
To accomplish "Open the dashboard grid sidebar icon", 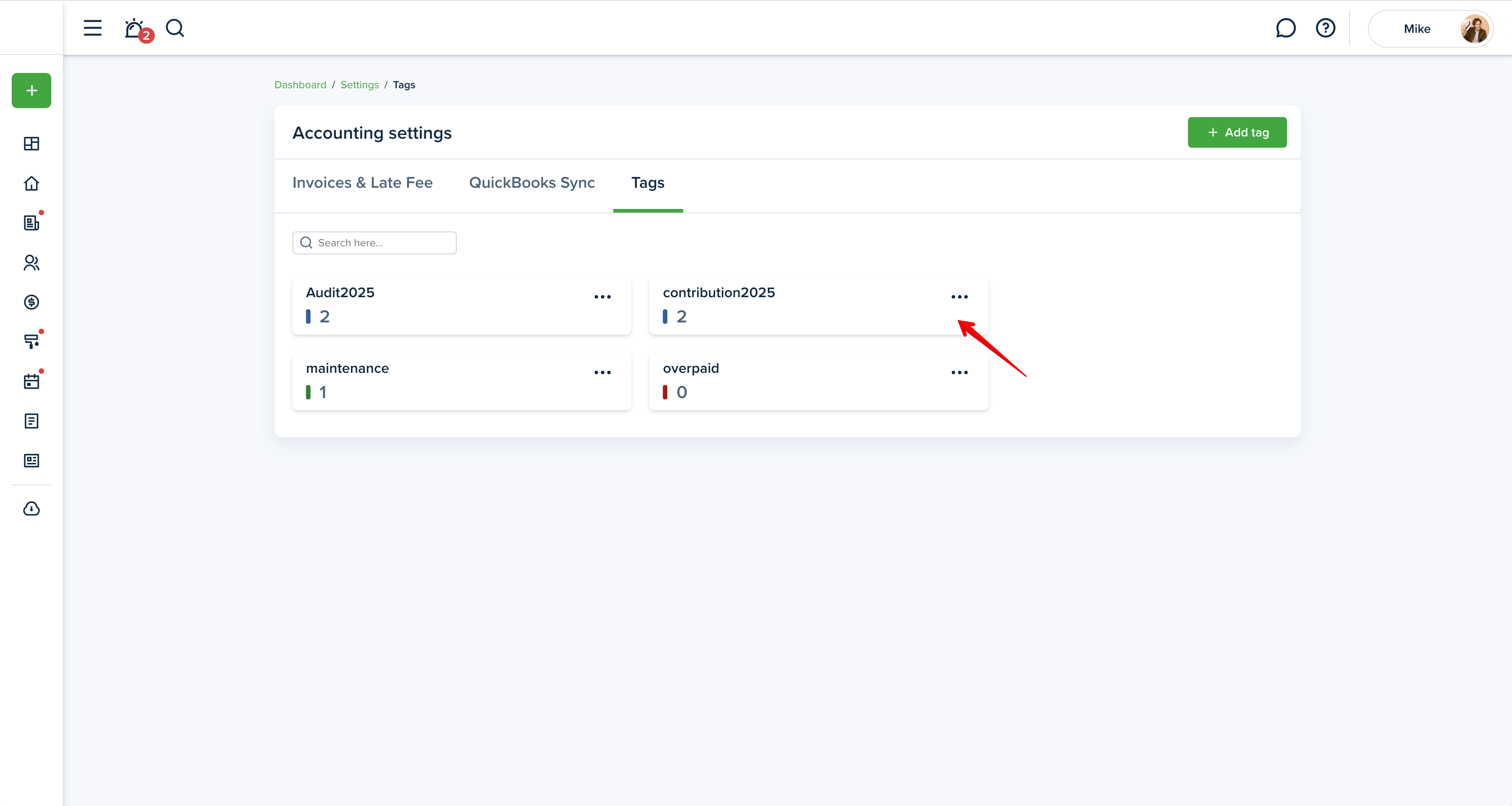I will [31, 143].
